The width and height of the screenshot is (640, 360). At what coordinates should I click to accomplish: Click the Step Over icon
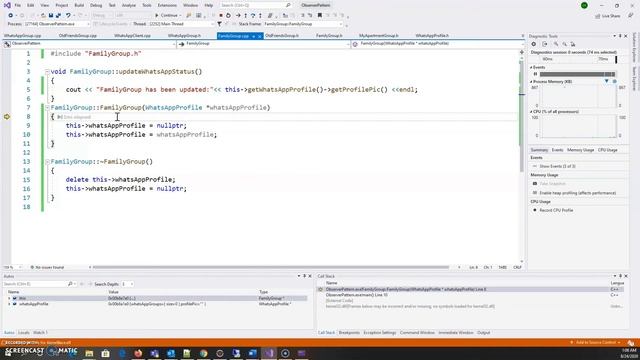point(253,16)
